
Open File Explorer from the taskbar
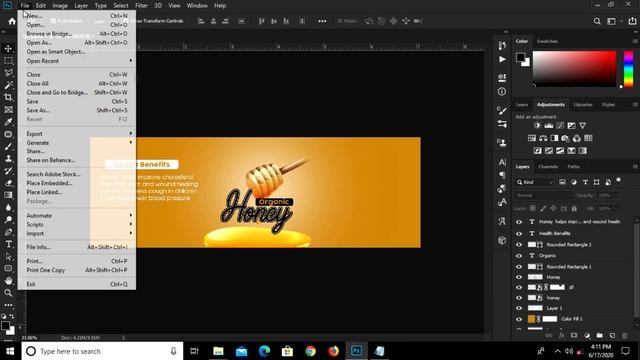click(218, 351)
